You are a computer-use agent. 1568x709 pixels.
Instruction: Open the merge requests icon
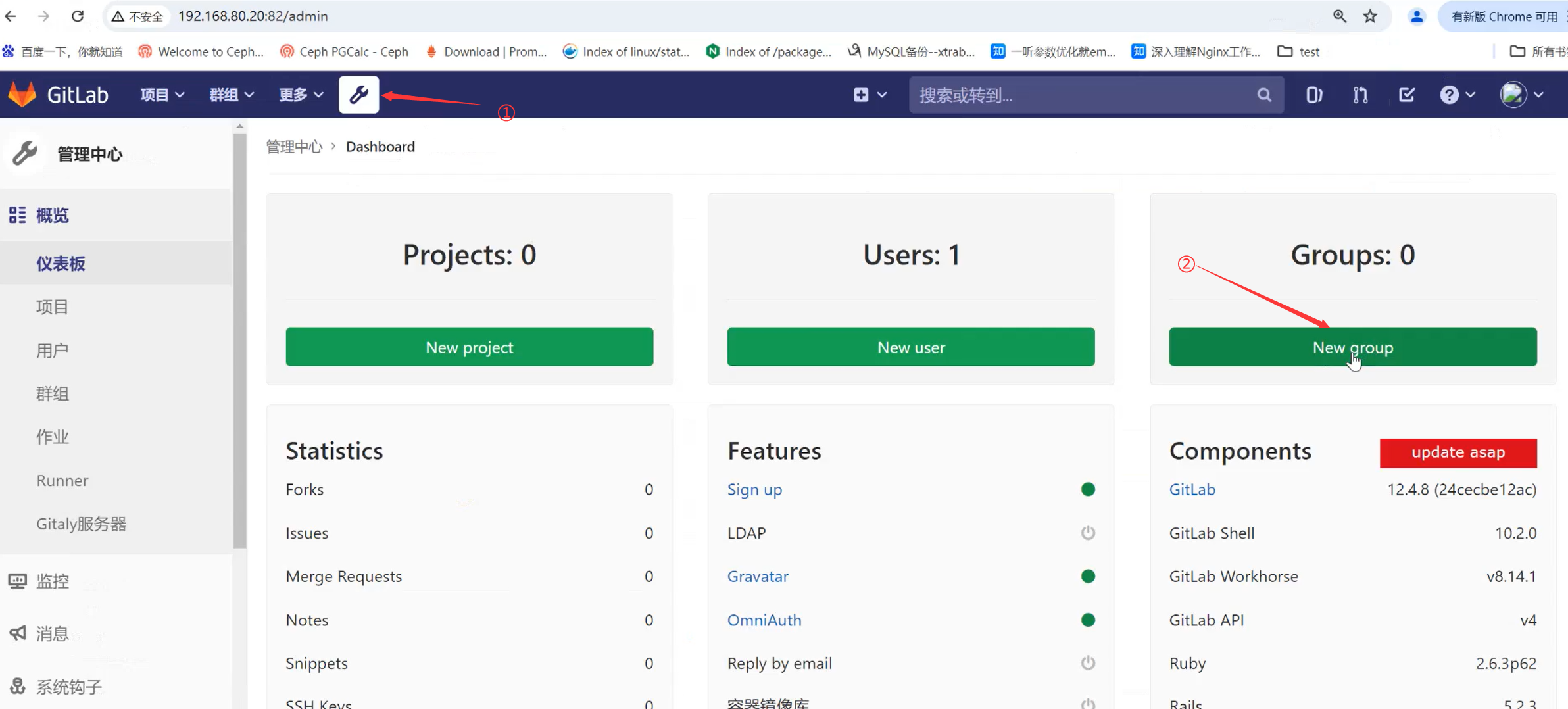pos(1360,95)
